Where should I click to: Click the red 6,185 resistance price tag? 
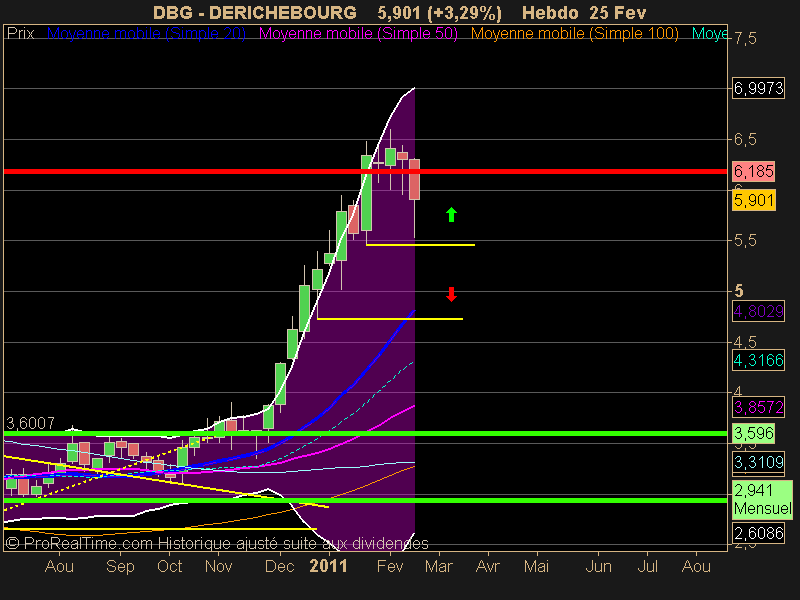coord(754,171)
